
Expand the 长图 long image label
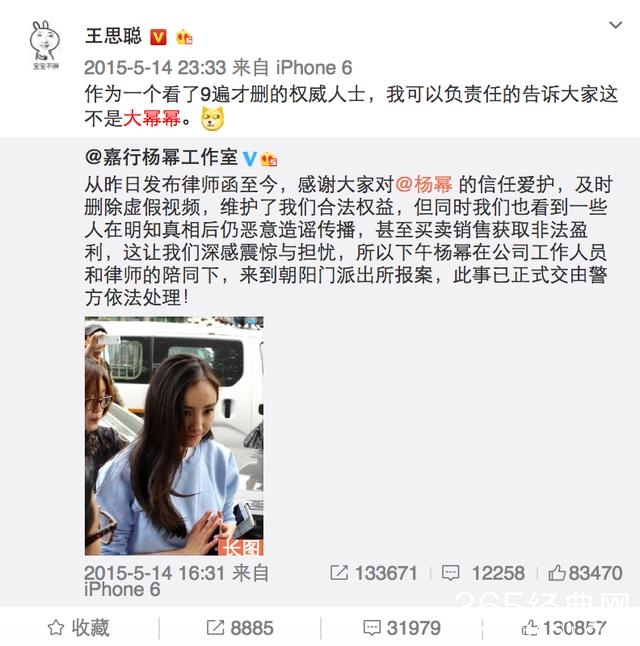241,547
